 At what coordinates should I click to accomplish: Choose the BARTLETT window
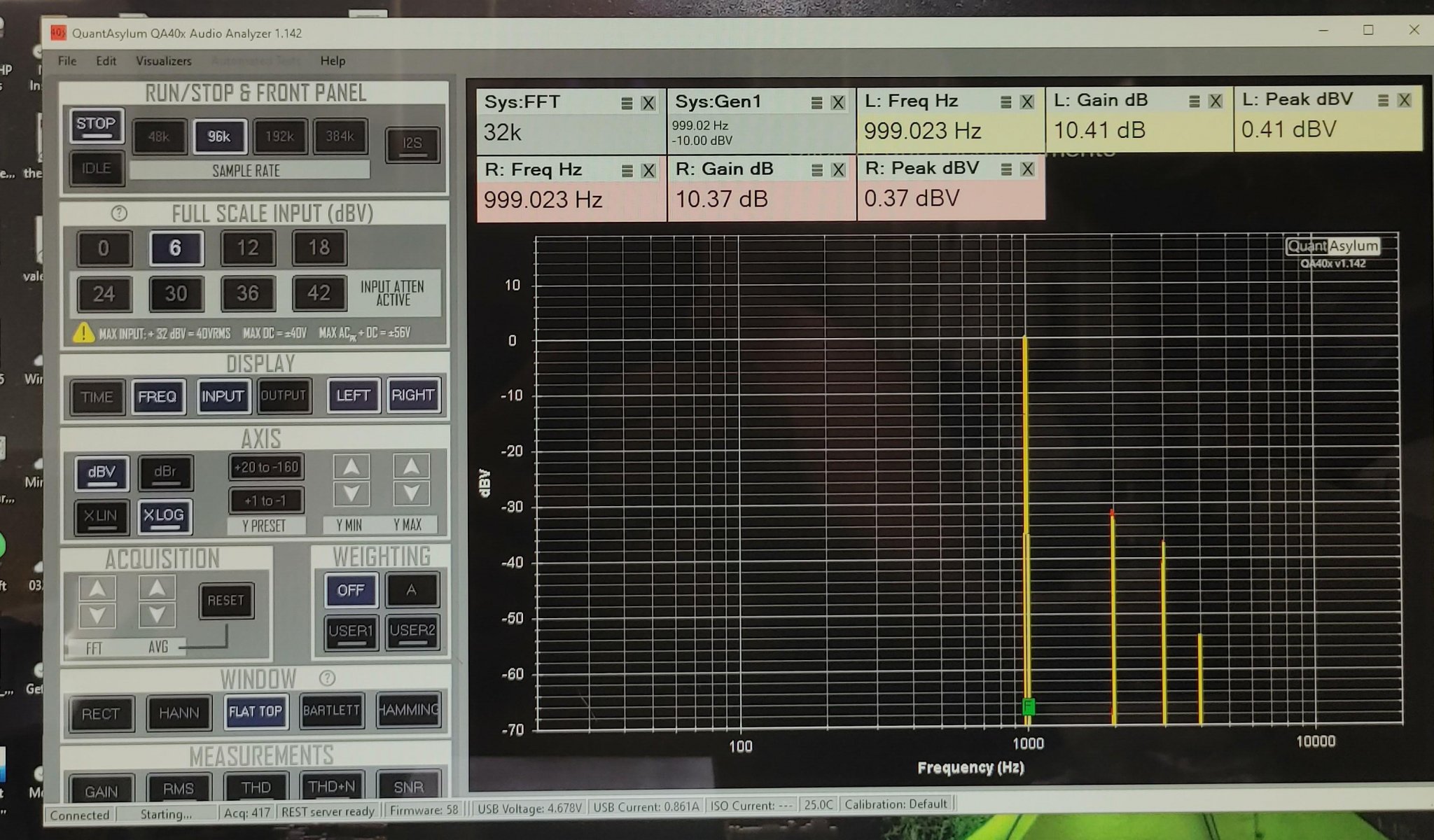coord(332,710)
